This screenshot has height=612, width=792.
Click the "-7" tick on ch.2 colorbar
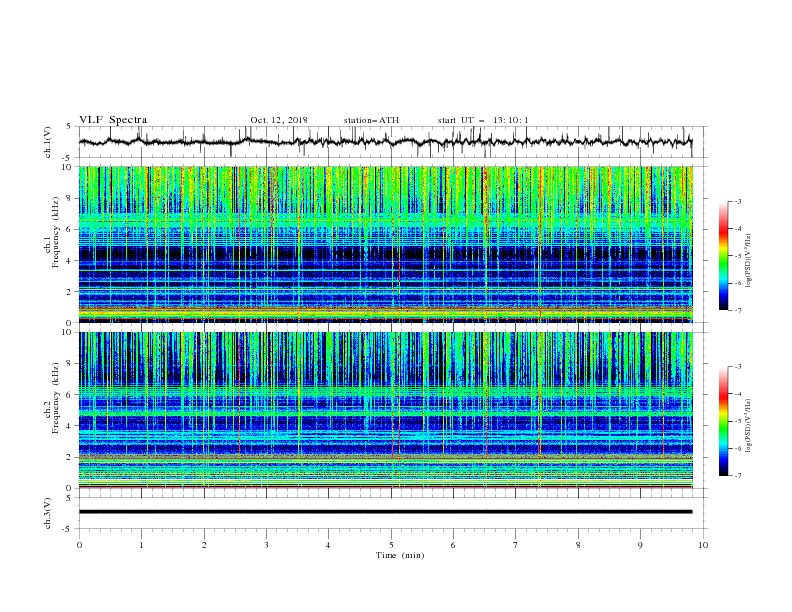click(x=738, y=475)
